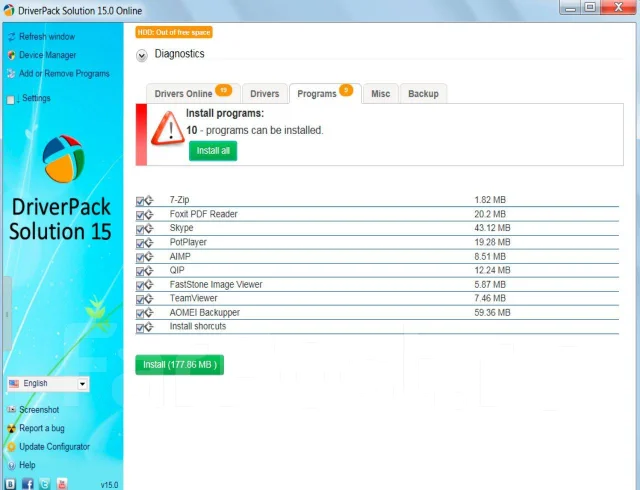The width and height of the screenshot is (640, 490).
Task: Click the Screenshot camera icon
Action: click(11, 409)
